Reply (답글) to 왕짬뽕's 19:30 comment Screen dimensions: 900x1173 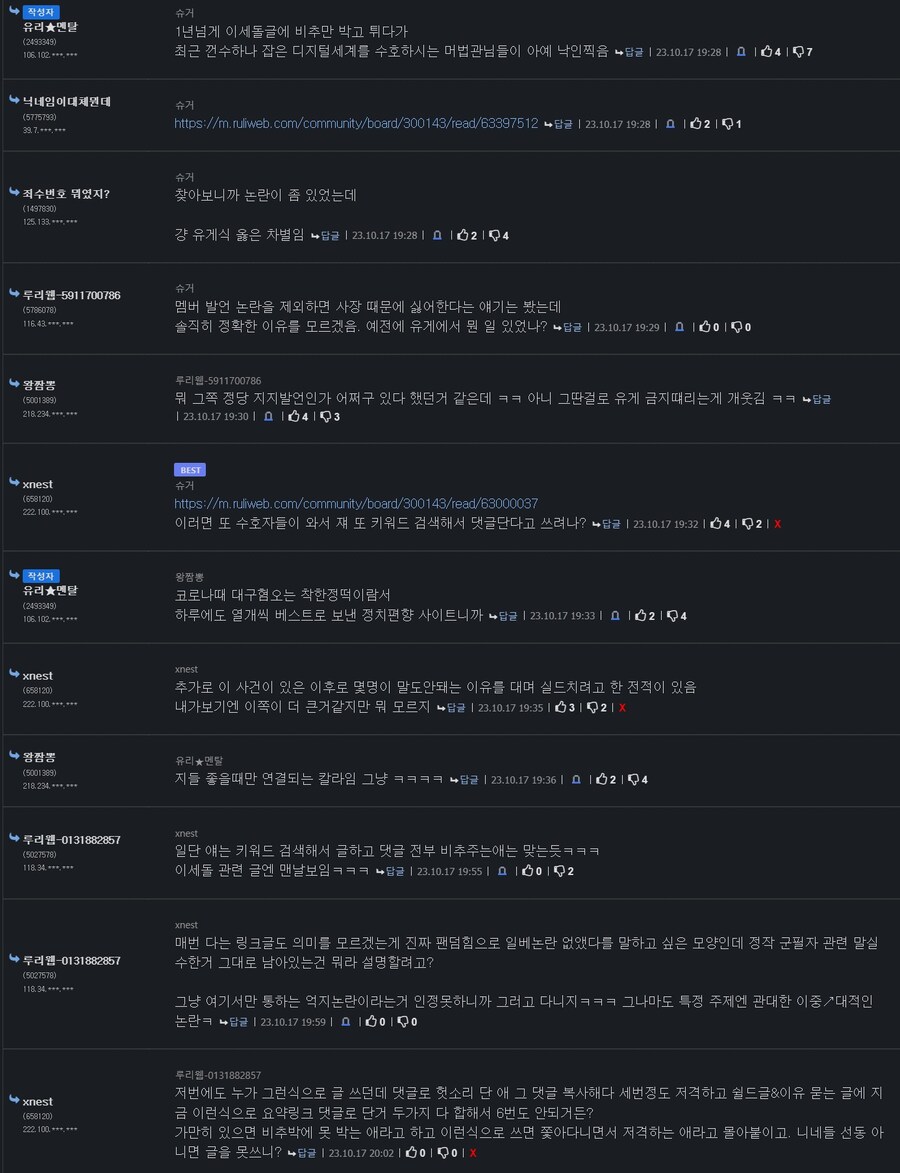pos(817,399)
